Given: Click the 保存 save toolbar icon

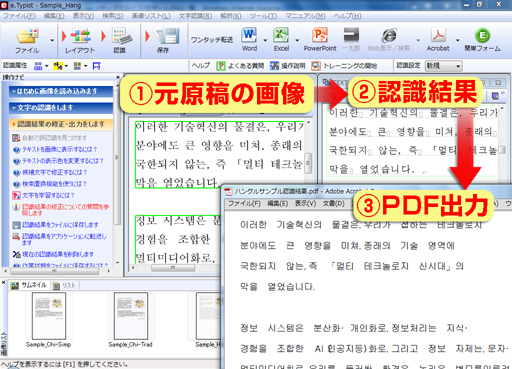Looking at the screenshot, I should [x=167, y=36].
